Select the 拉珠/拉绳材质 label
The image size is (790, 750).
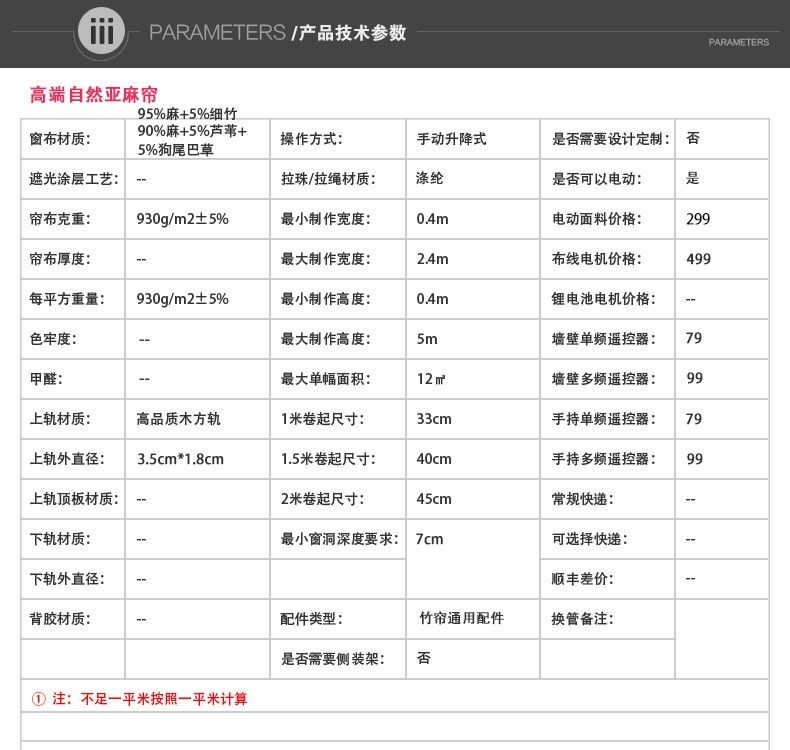328,179
